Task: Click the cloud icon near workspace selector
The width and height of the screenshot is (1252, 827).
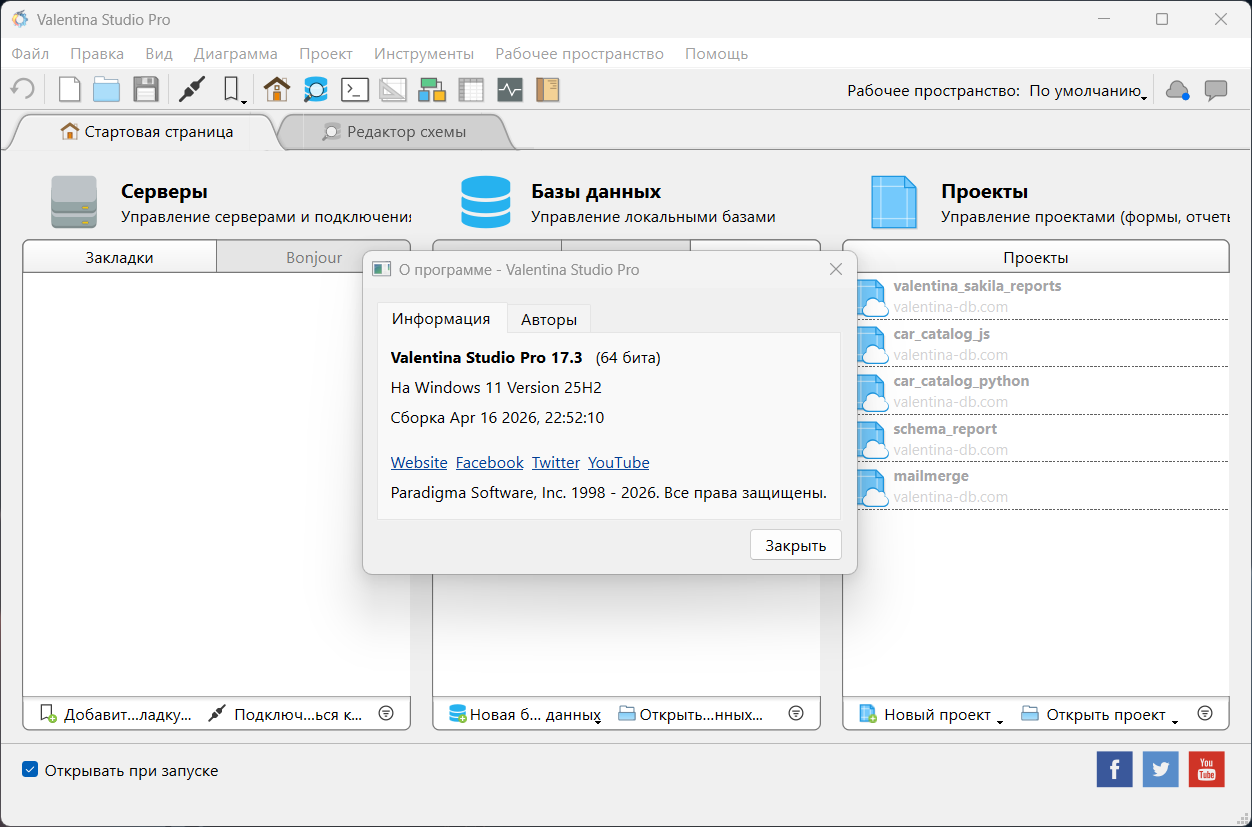Action: tap(1177, 90)
